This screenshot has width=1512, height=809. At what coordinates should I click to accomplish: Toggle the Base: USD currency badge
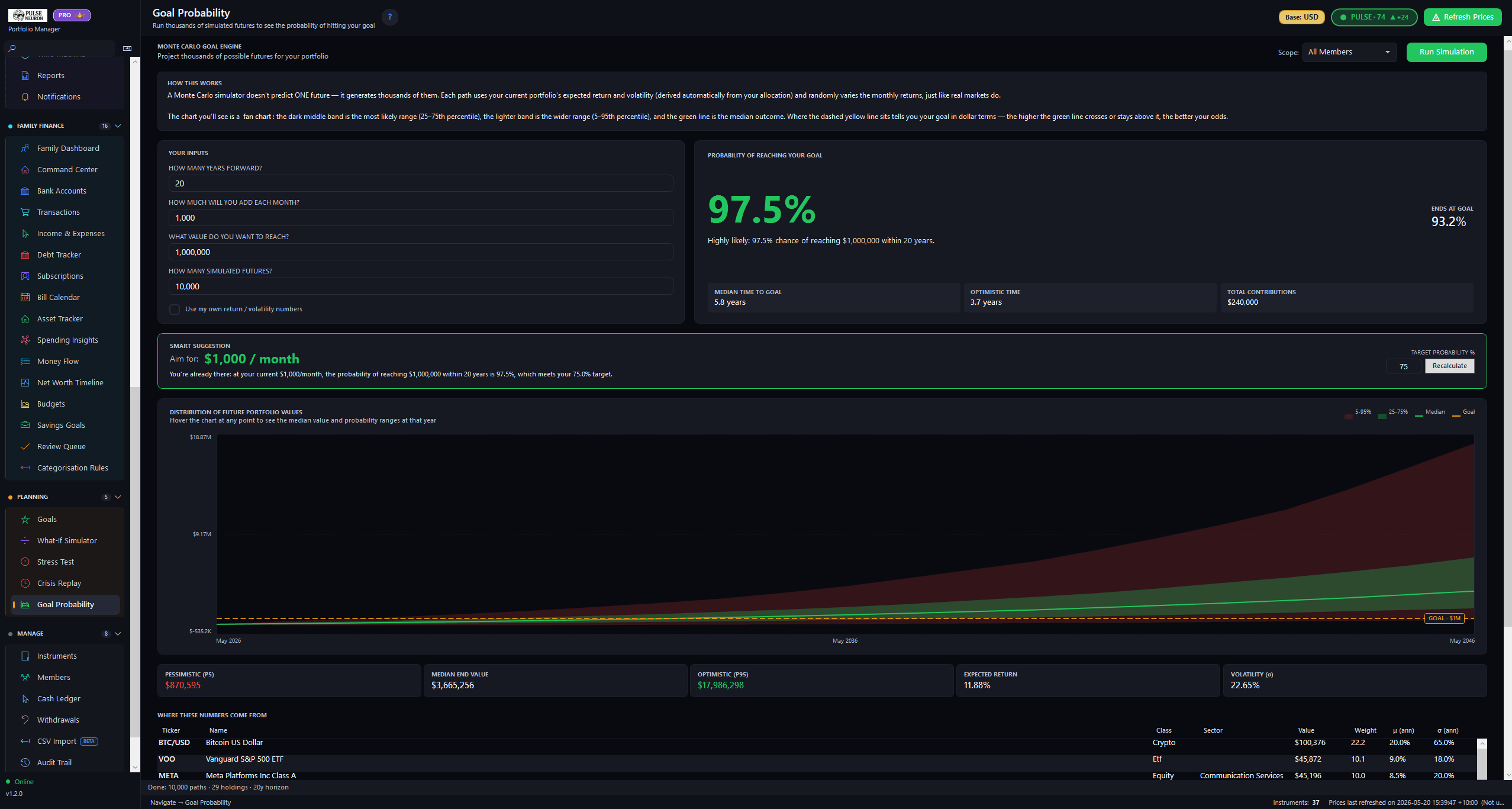tap(1301, 17)
